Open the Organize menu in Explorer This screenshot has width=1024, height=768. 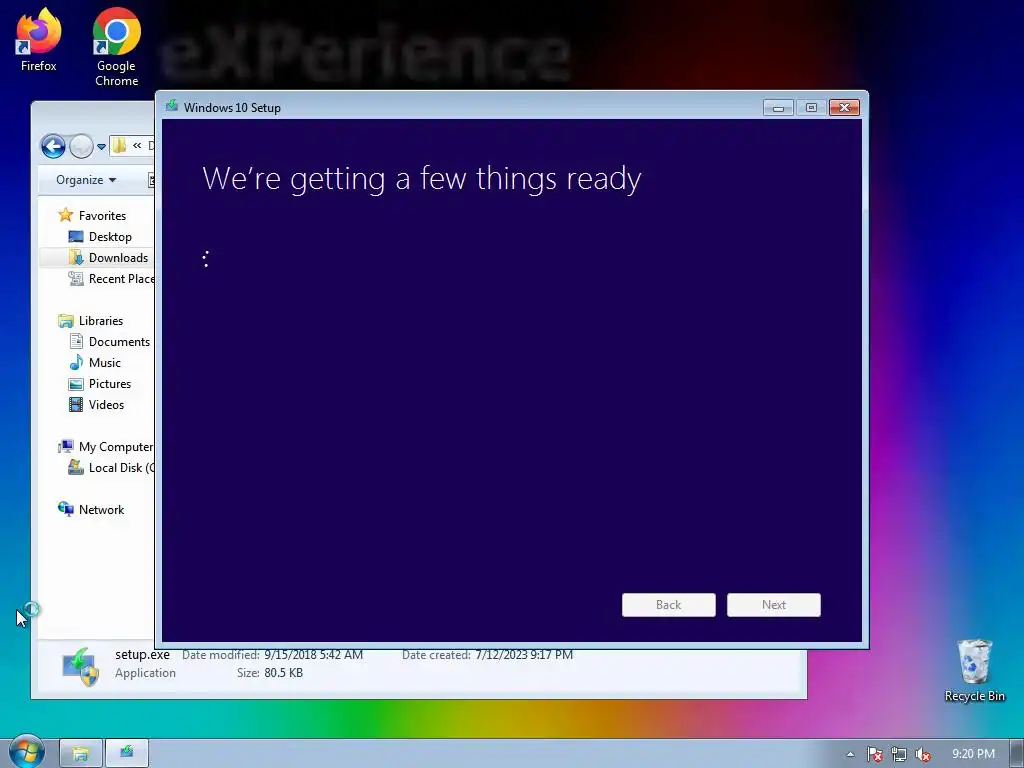[86, 180]
